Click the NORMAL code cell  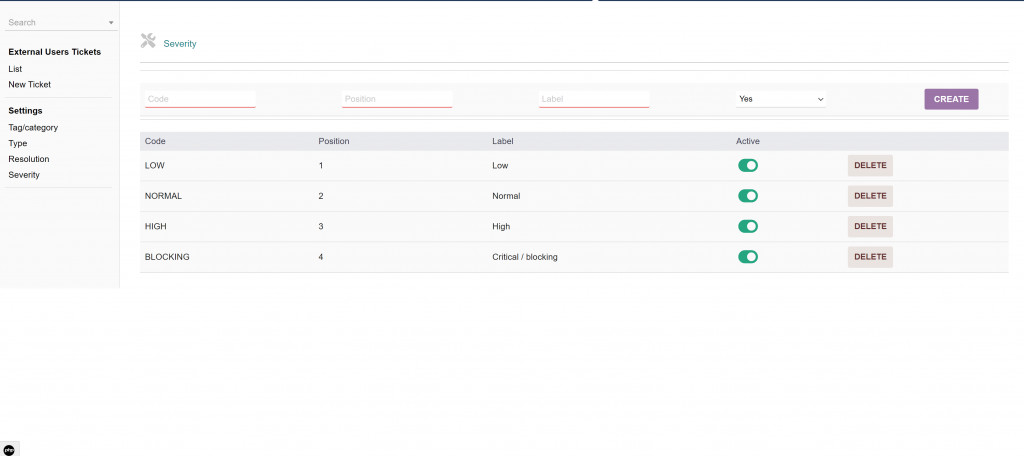[x=163, y=196]
